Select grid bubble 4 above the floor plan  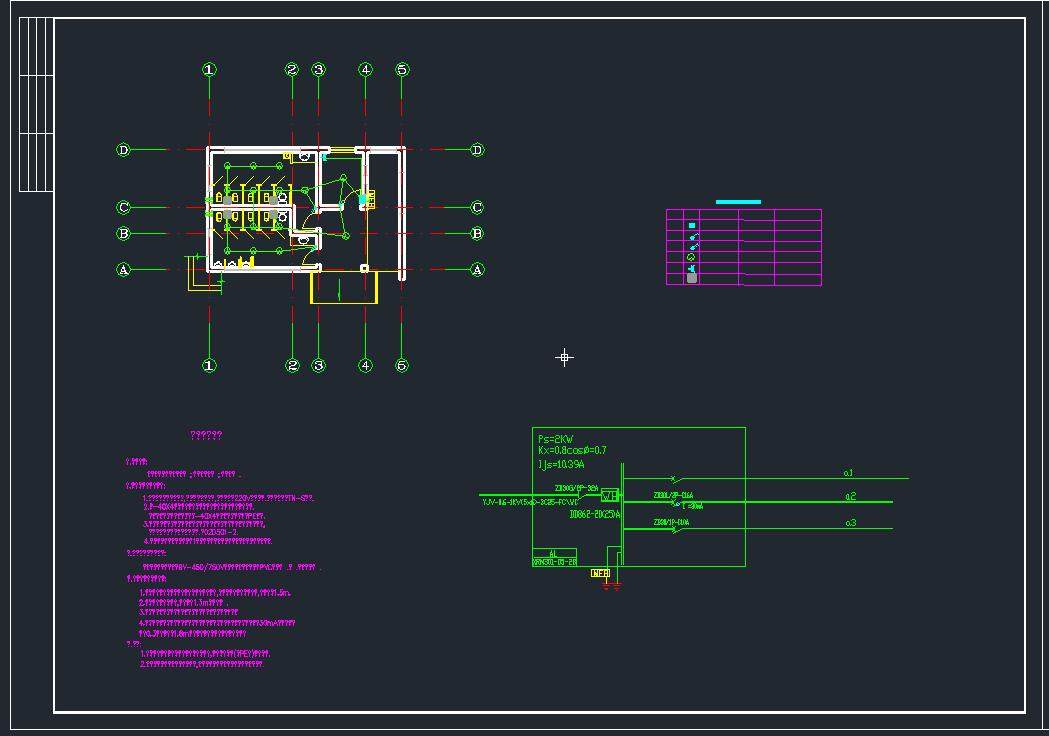365,70
